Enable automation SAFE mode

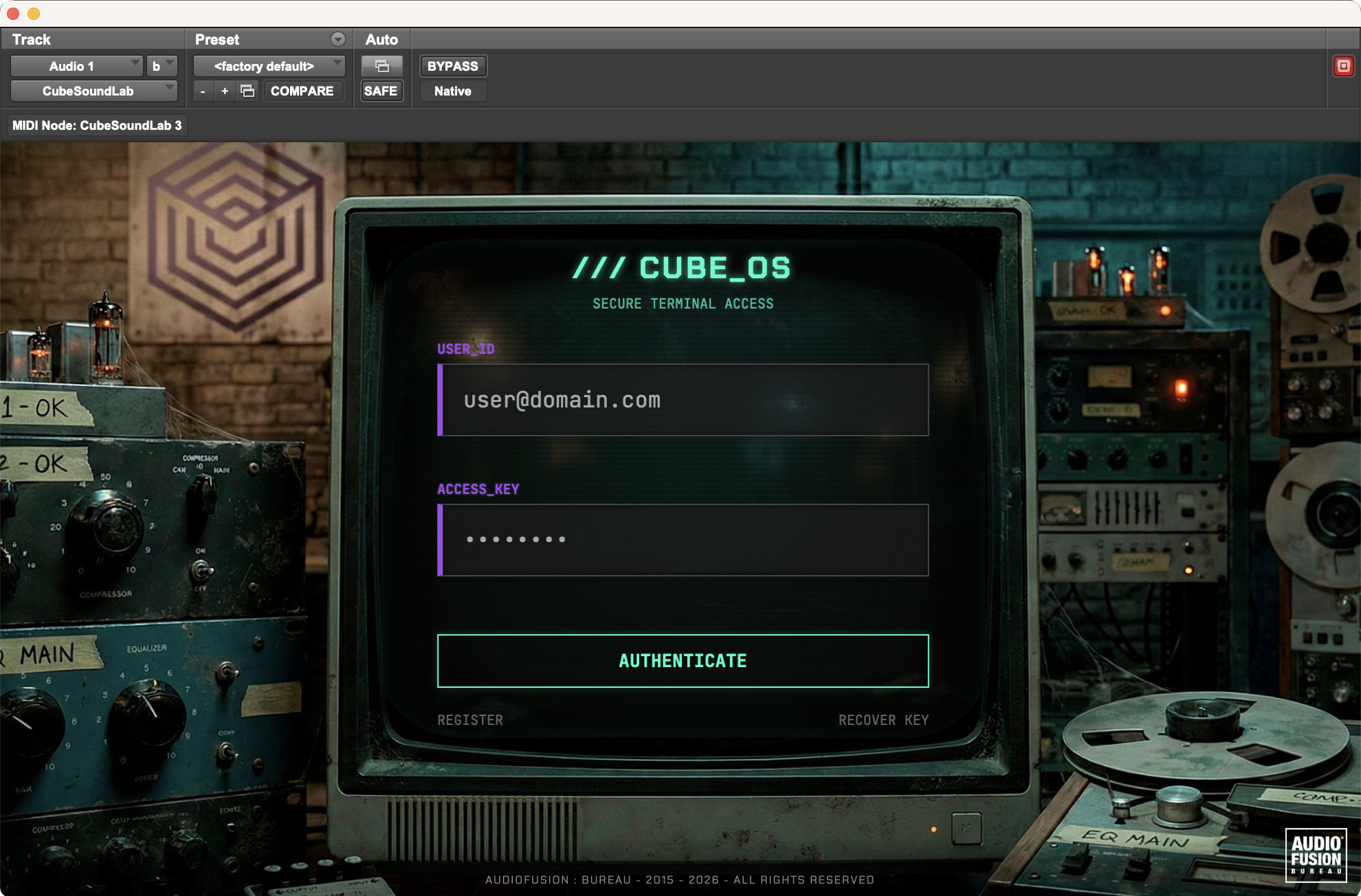[381, 91]
